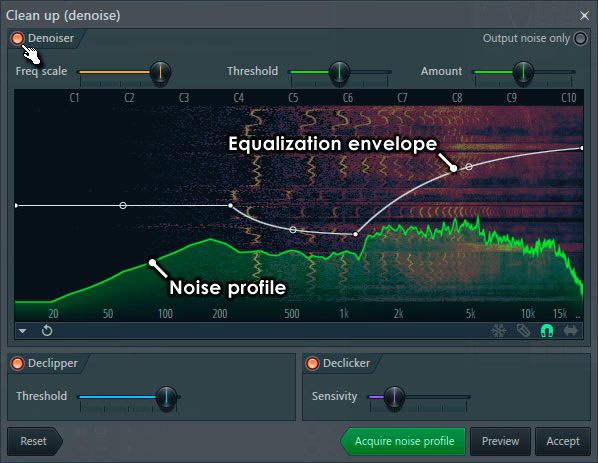Screen dimensions: 598x463
Task: Click the Freq scale slider knob
Action: [160, 72]
